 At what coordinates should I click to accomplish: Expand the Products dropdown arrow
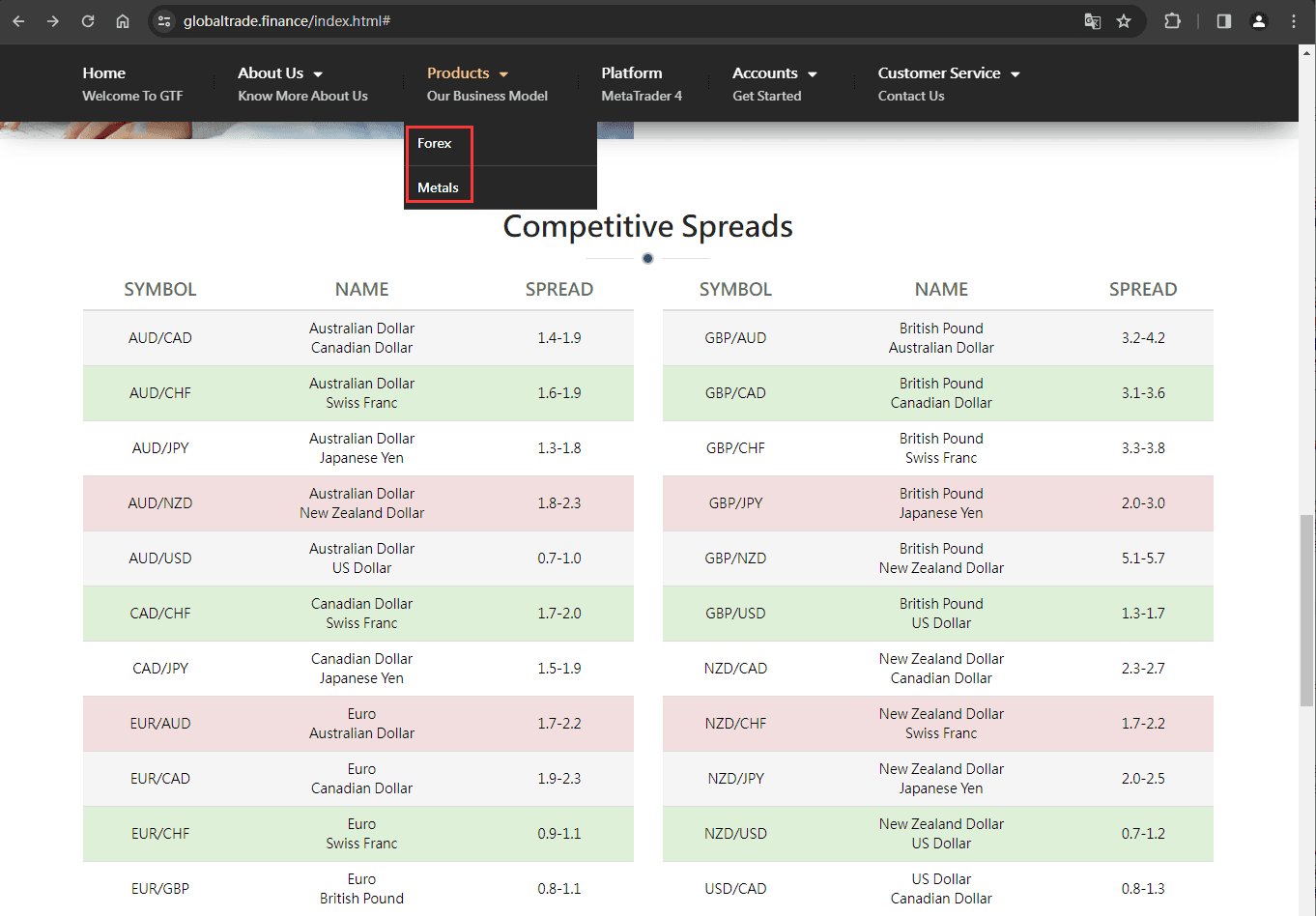click(503, 74)
